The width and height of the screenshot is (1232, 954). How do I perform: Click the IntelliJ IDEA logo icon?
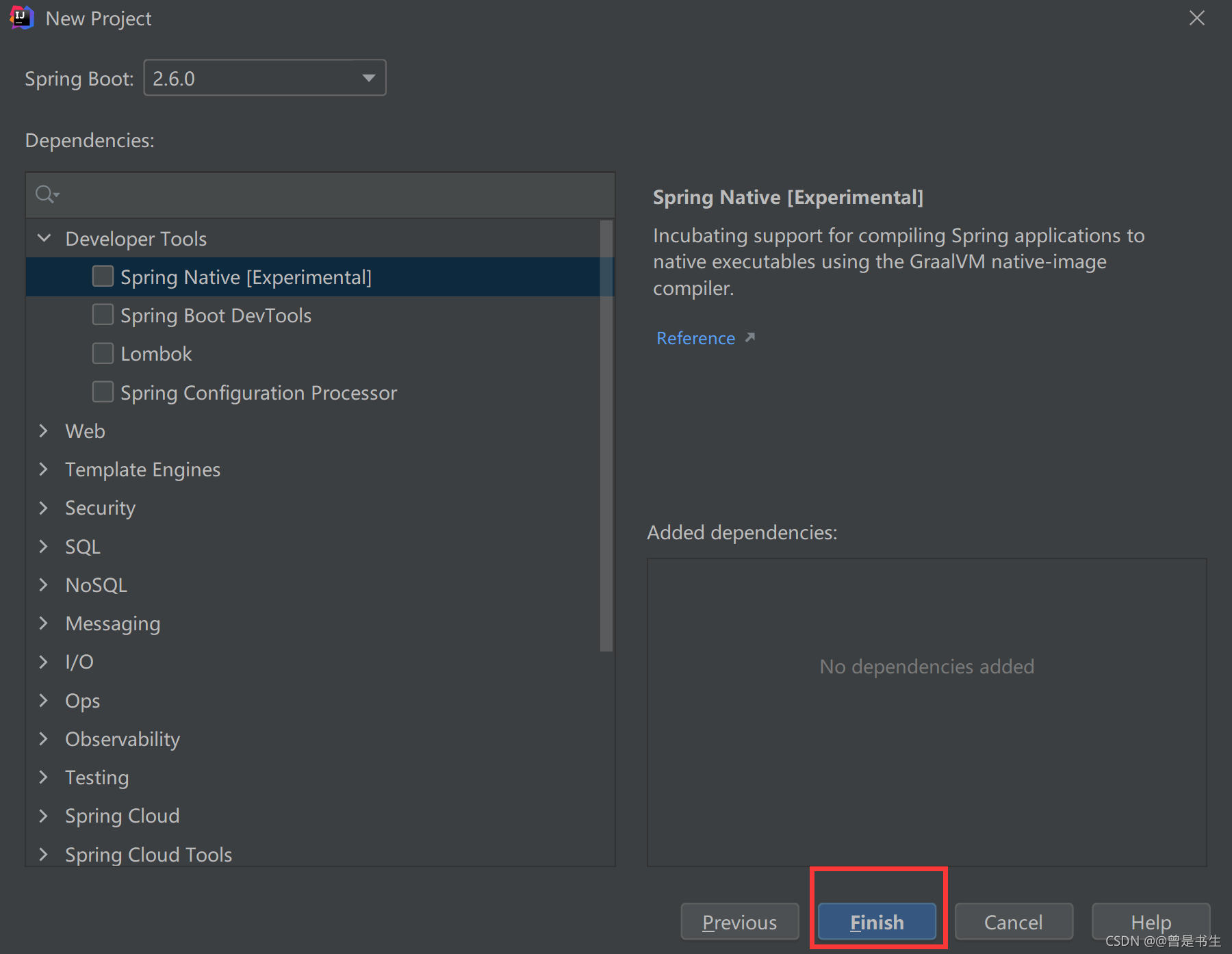(22, 18)
